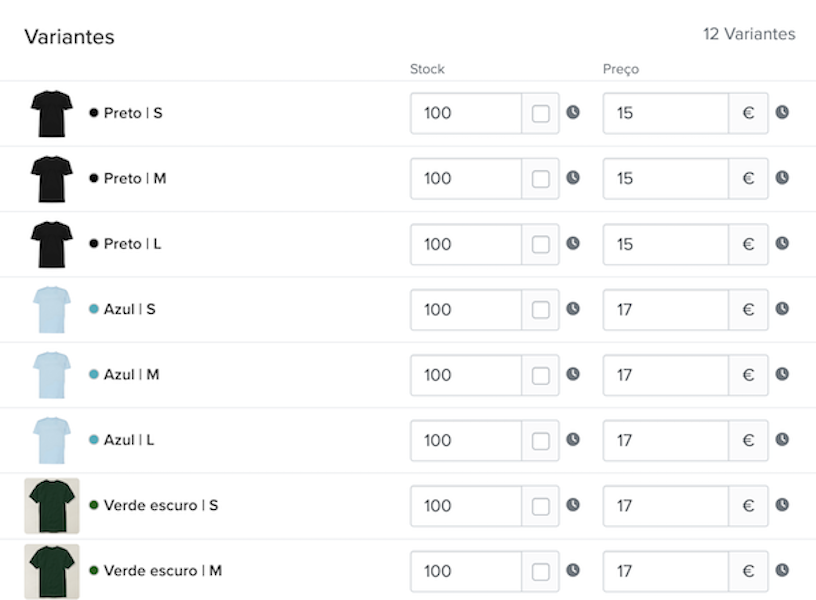Click stock clock icon for Preto M

click(573, 177)
